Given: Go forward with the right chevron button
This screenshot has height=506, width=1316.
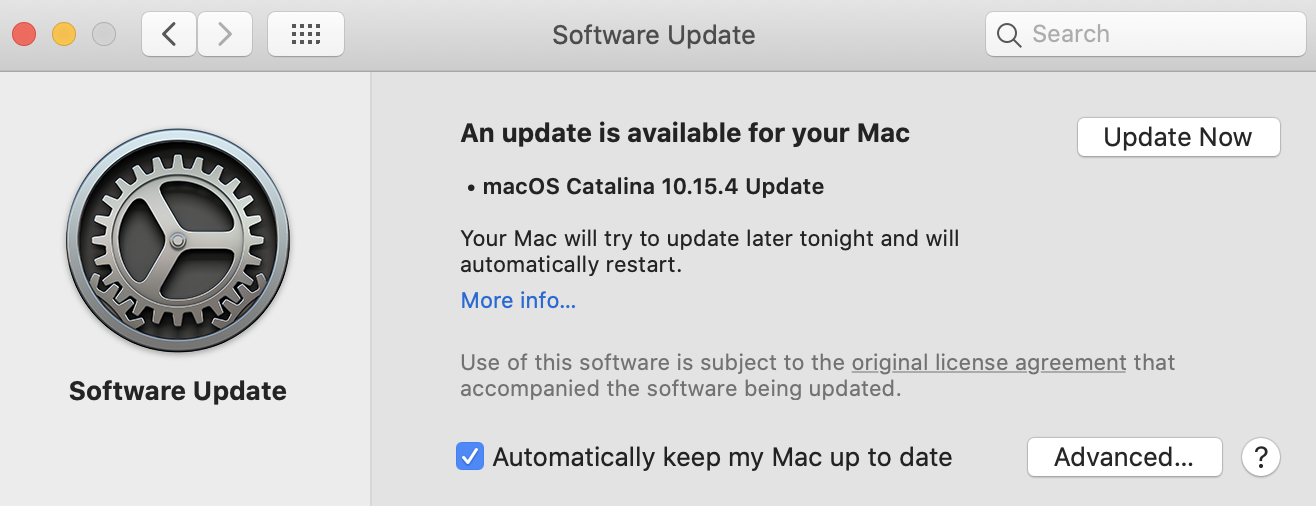Looking at the screenshot, I should [225, 35].
